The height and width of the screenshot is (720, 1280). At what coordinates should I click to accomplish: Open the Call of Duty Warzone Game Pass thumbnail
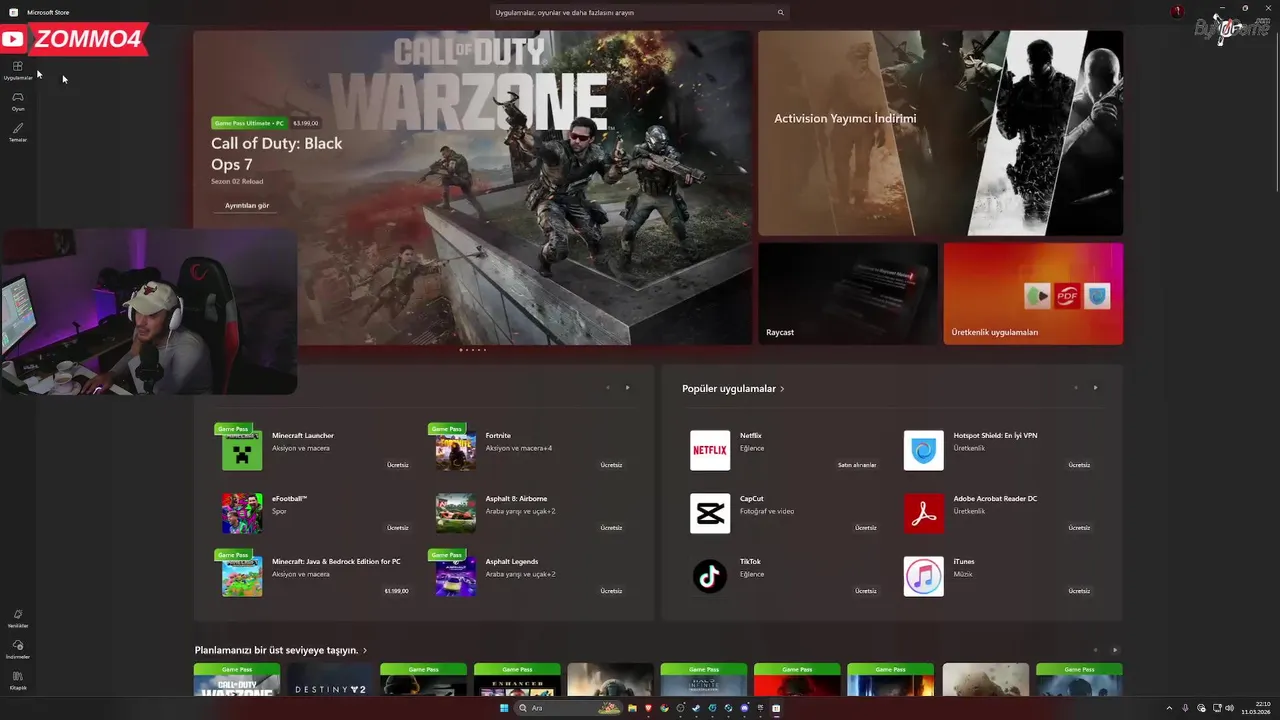[x=237, y=680]
